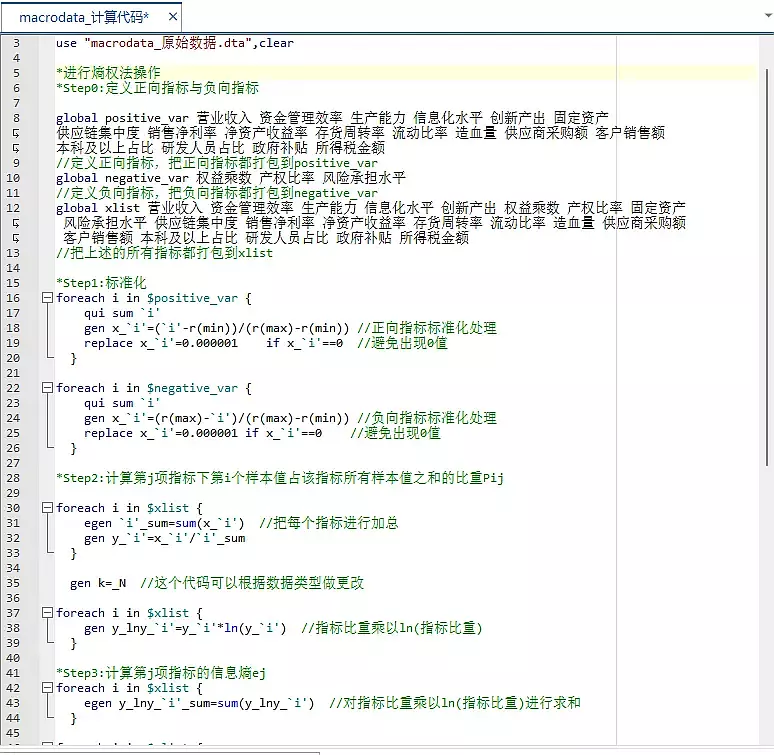The height and width of the screenshot is (755, 774).
Task: Click the comment //避免出现0值 on line 25
Action: [395, 433]
